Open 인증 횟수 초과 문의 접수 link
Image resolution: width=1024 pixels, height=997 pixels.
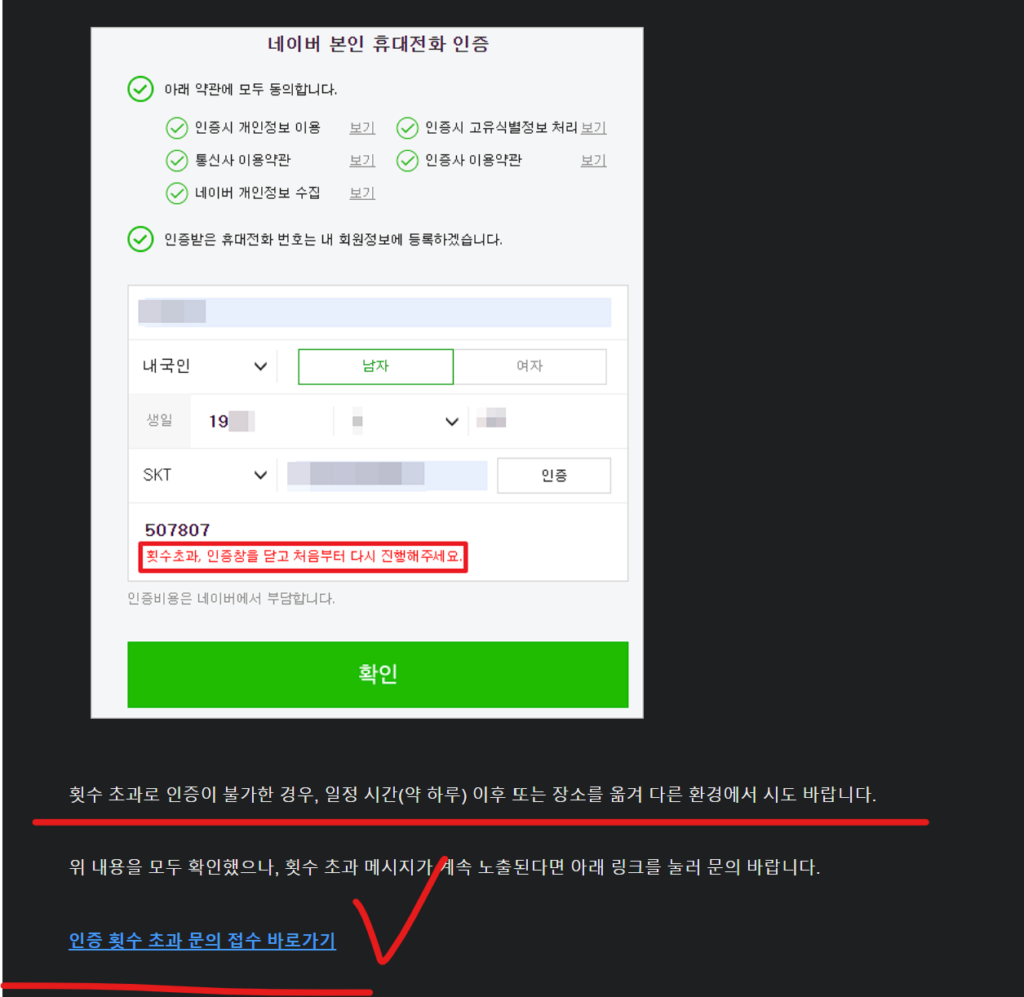click(202, 941)
